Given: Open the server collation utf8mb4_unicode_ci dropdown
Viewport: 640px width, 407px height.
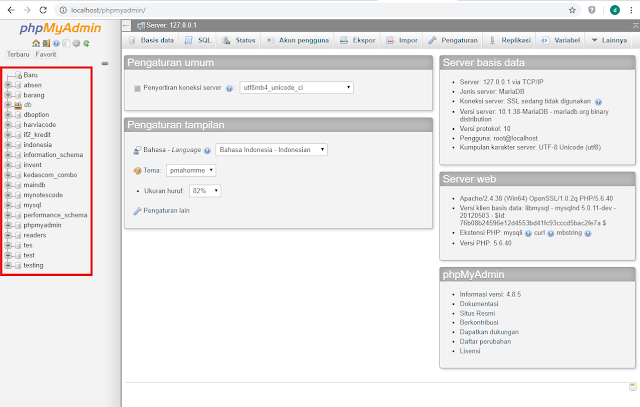Looking at the screenshot, I should [x=296, y=88].
